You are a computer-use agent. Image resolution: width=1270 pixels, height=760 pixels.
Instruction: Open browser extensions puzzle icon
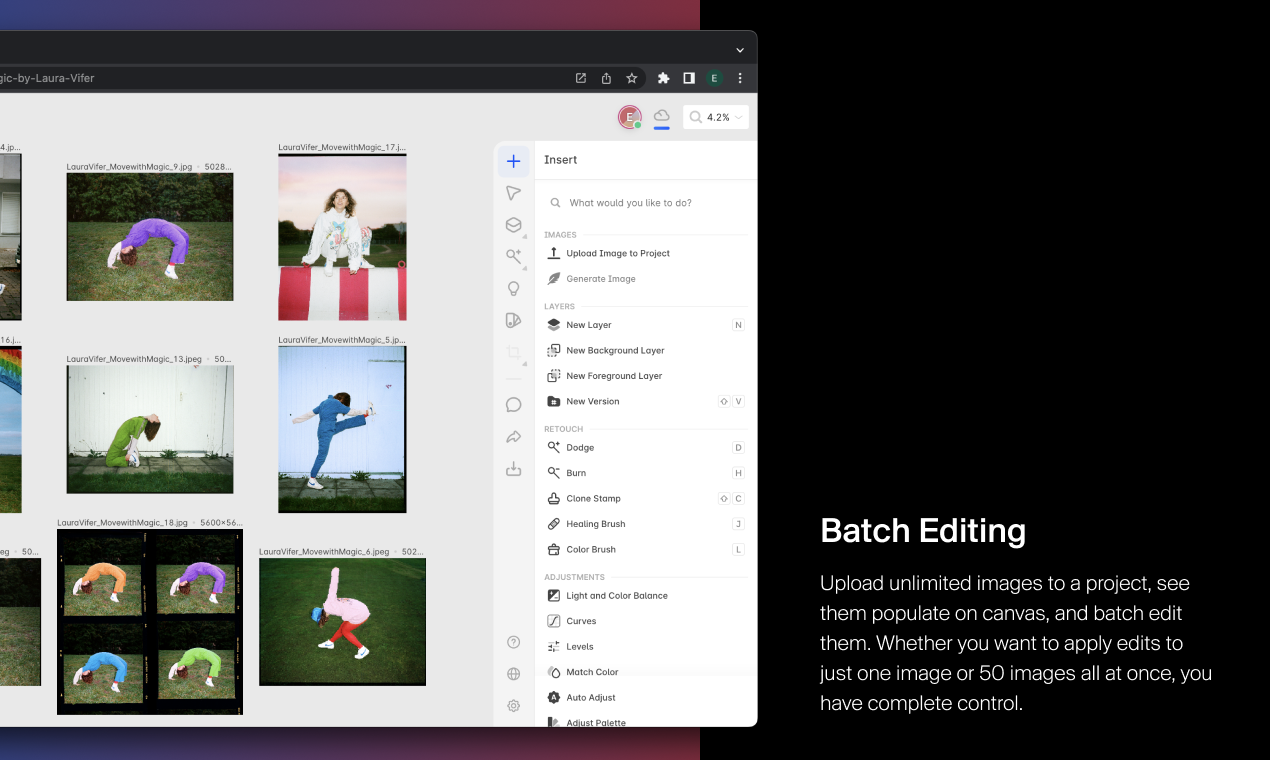click(663, 78)
